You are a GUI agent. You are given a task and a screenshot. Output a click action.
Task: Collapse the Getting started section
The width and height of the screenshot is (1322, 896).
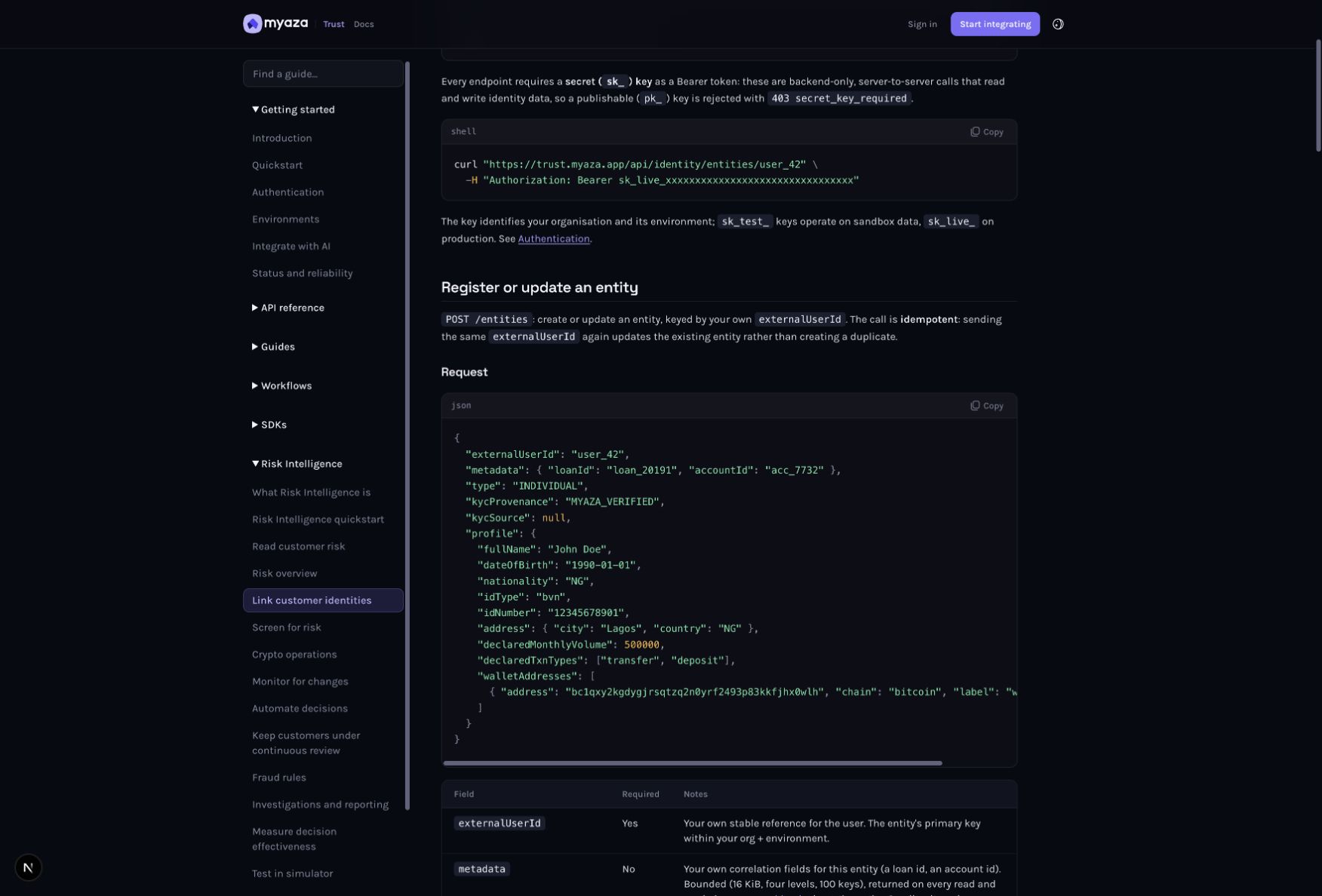[294, 109]
